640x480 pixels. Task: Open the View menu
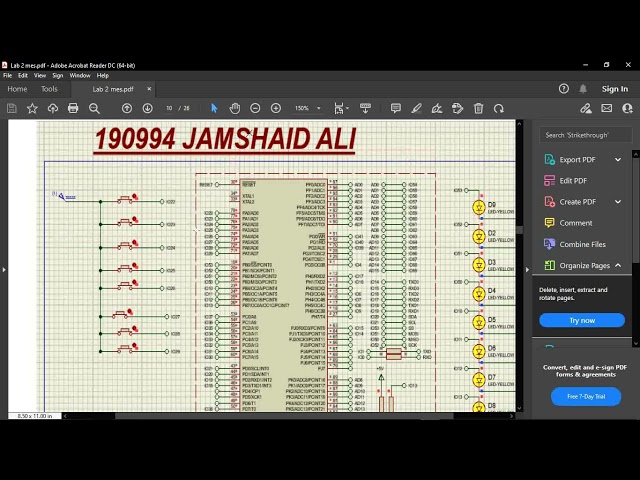click(40, 76)
